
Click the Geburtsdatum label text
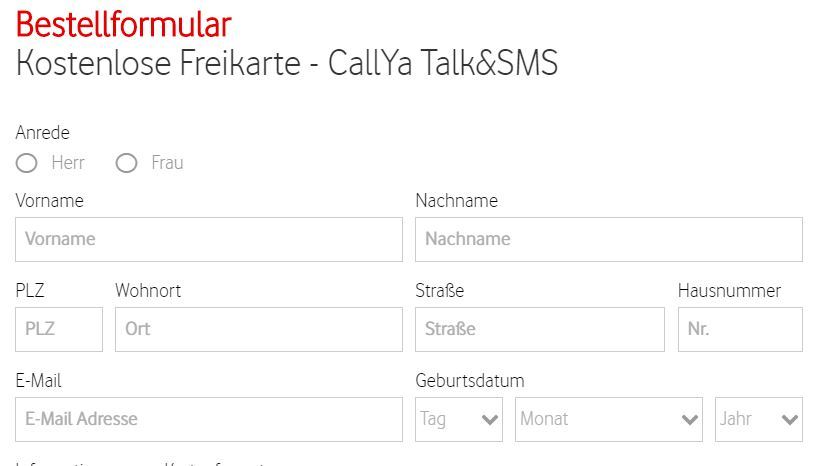click(469, 381)
